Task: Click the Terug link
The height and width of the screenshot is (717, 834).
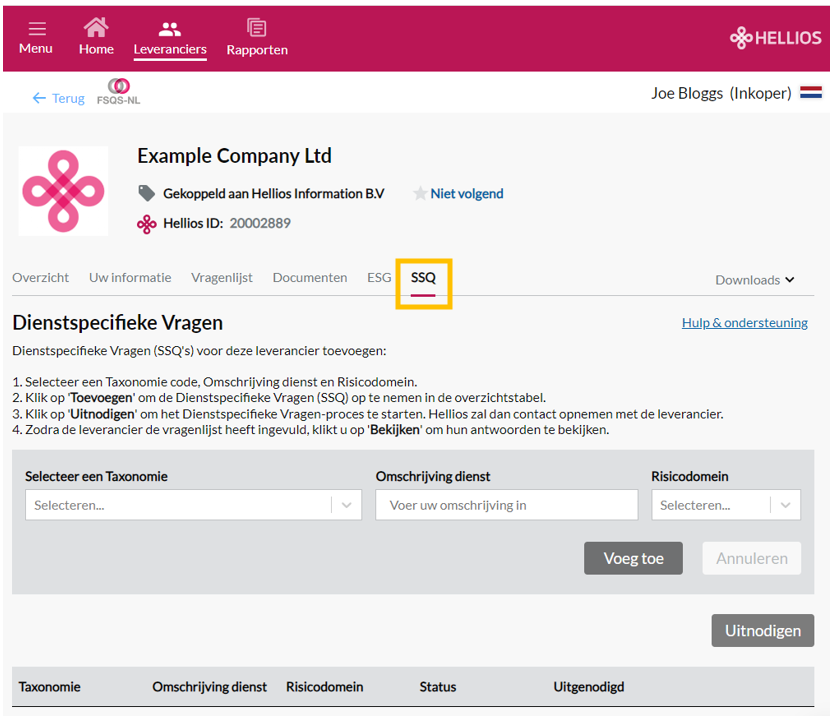Action: click(x=68, y=98)
